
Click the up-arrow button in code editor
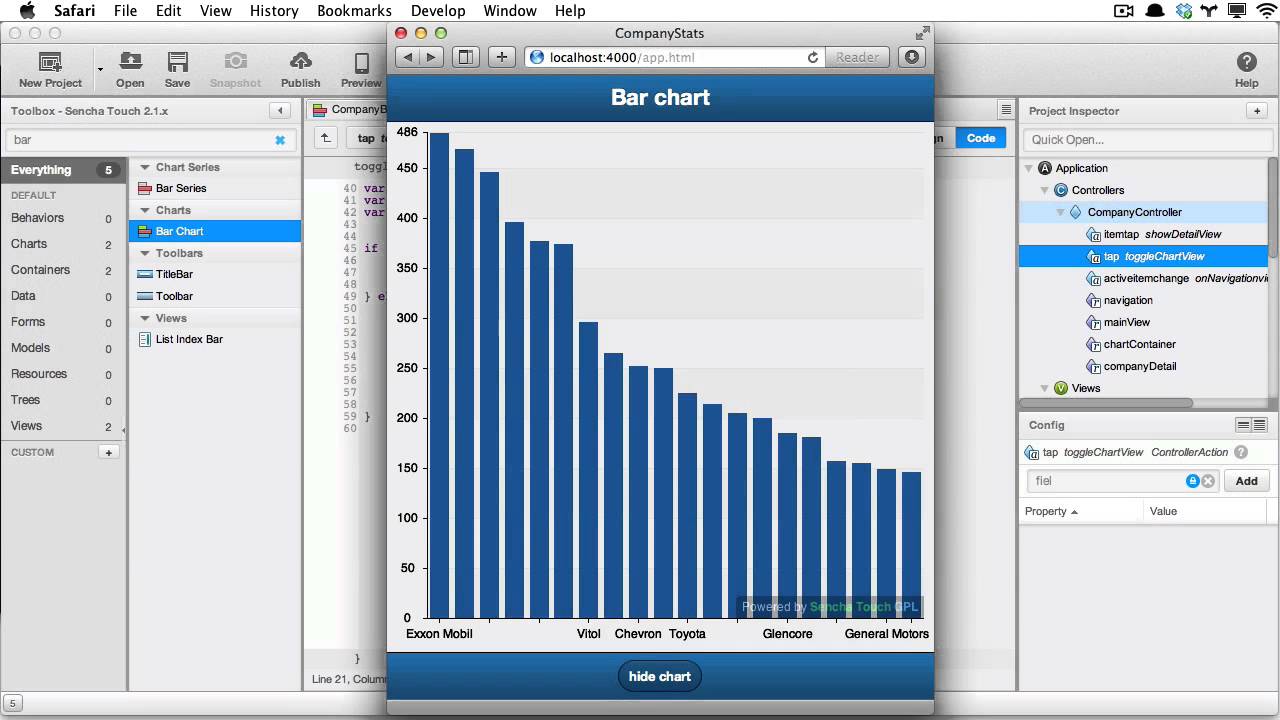326,138
